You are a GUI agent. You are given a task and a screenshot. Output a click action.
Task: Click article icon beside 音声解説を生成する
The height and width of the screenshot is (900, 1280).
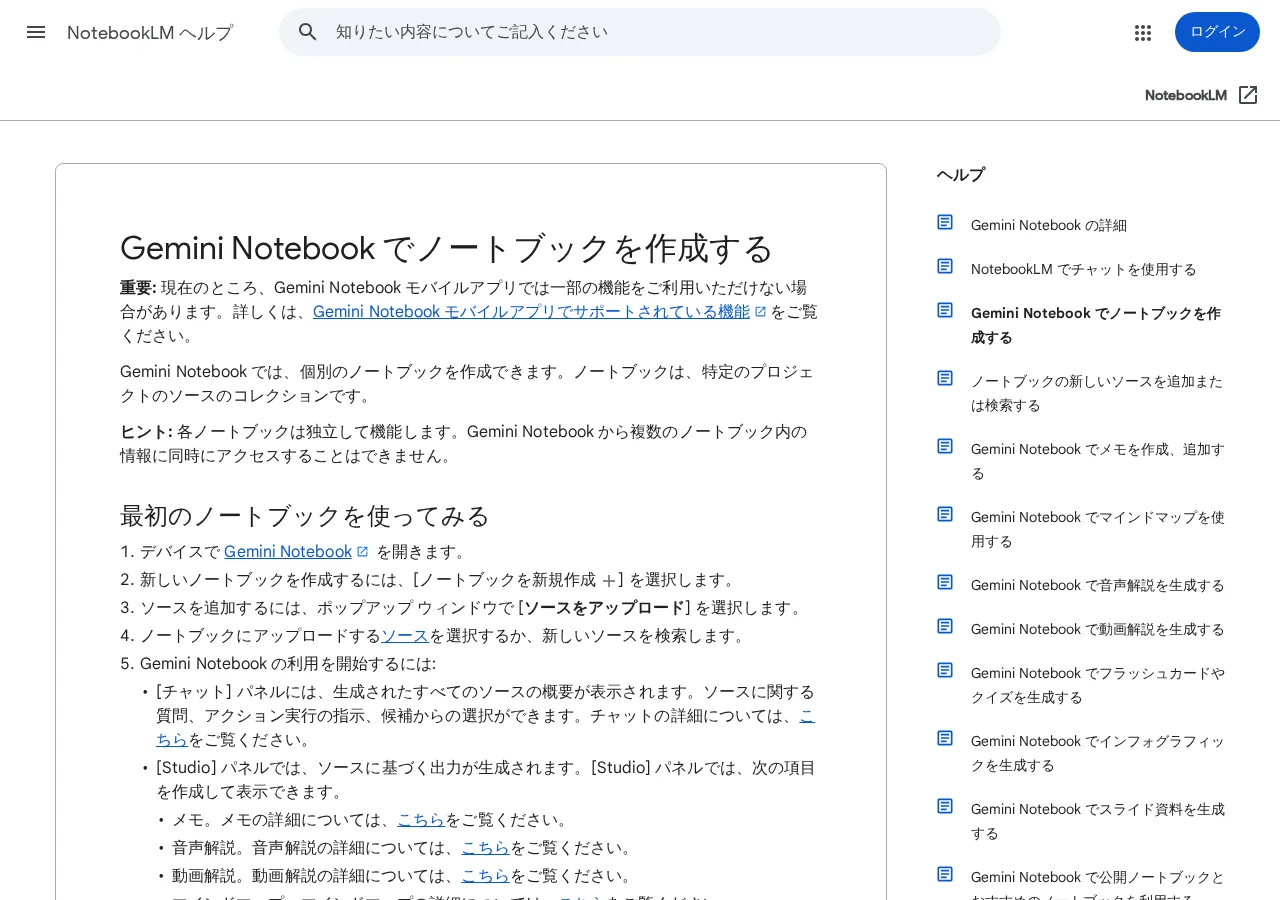945,582
